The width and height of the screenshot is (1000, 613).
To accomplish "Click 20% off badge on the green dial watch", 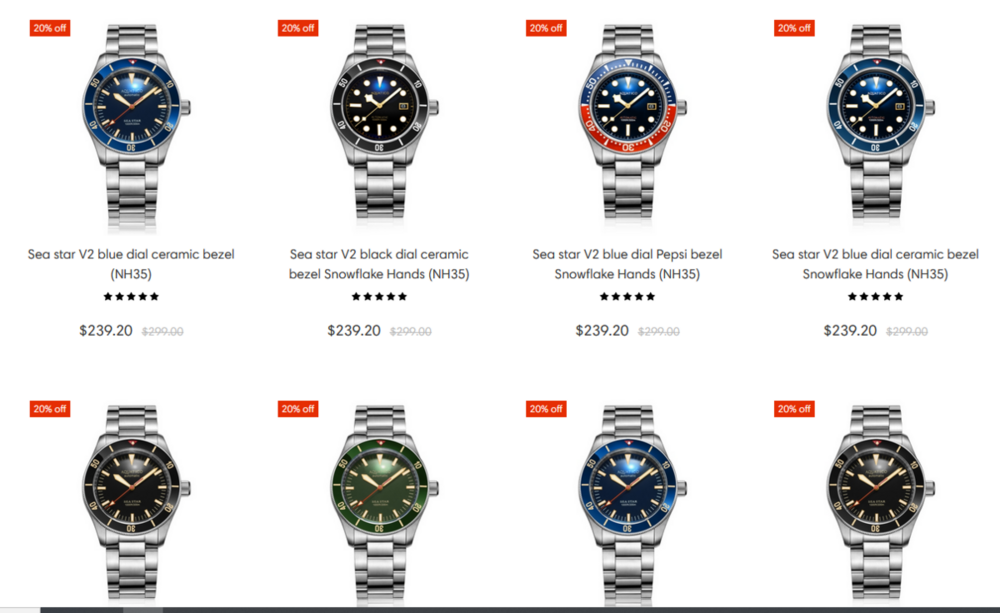I will [x=298, y=409].
